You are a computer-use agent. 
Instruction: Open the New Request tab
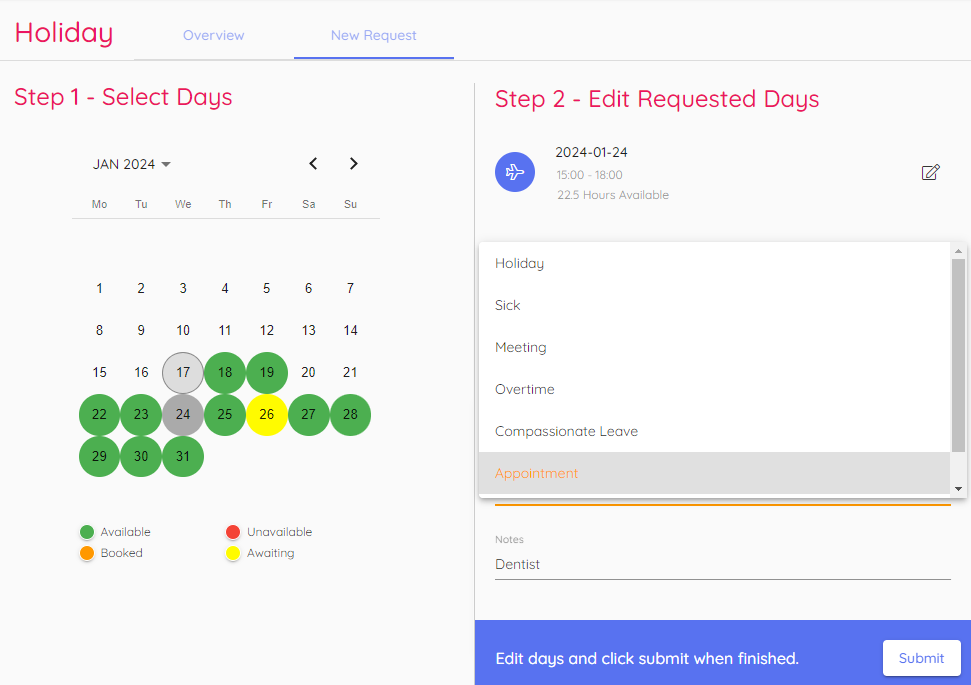374,35
